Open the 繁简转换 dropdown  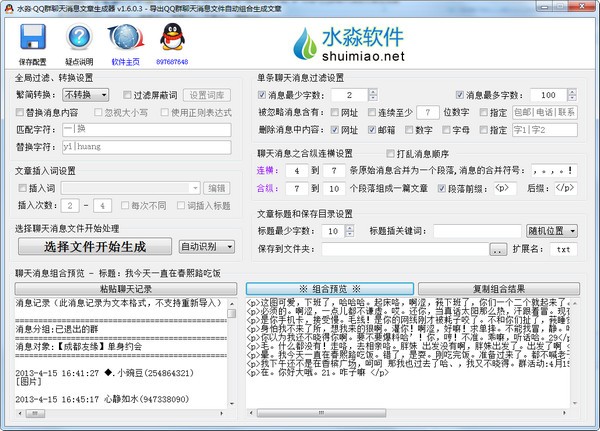click(86, 95)
